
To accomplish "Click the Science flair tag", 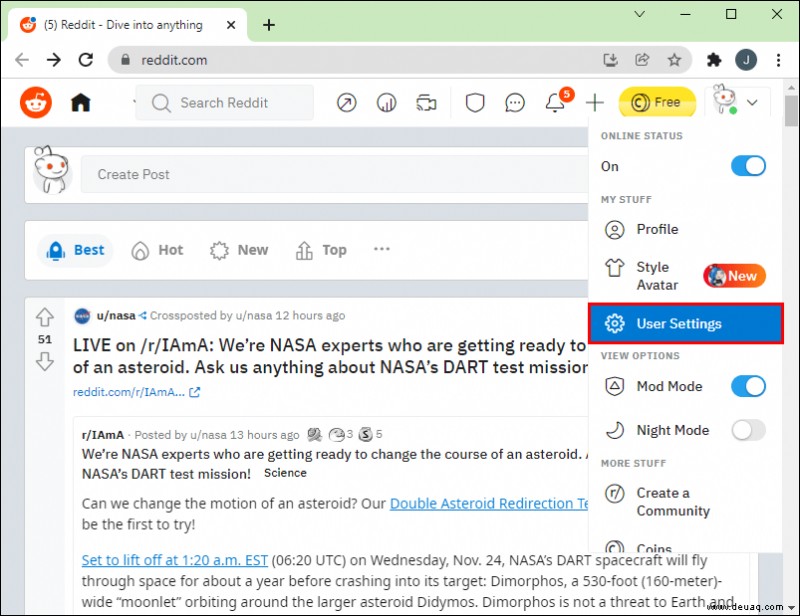I will [285, 473].
